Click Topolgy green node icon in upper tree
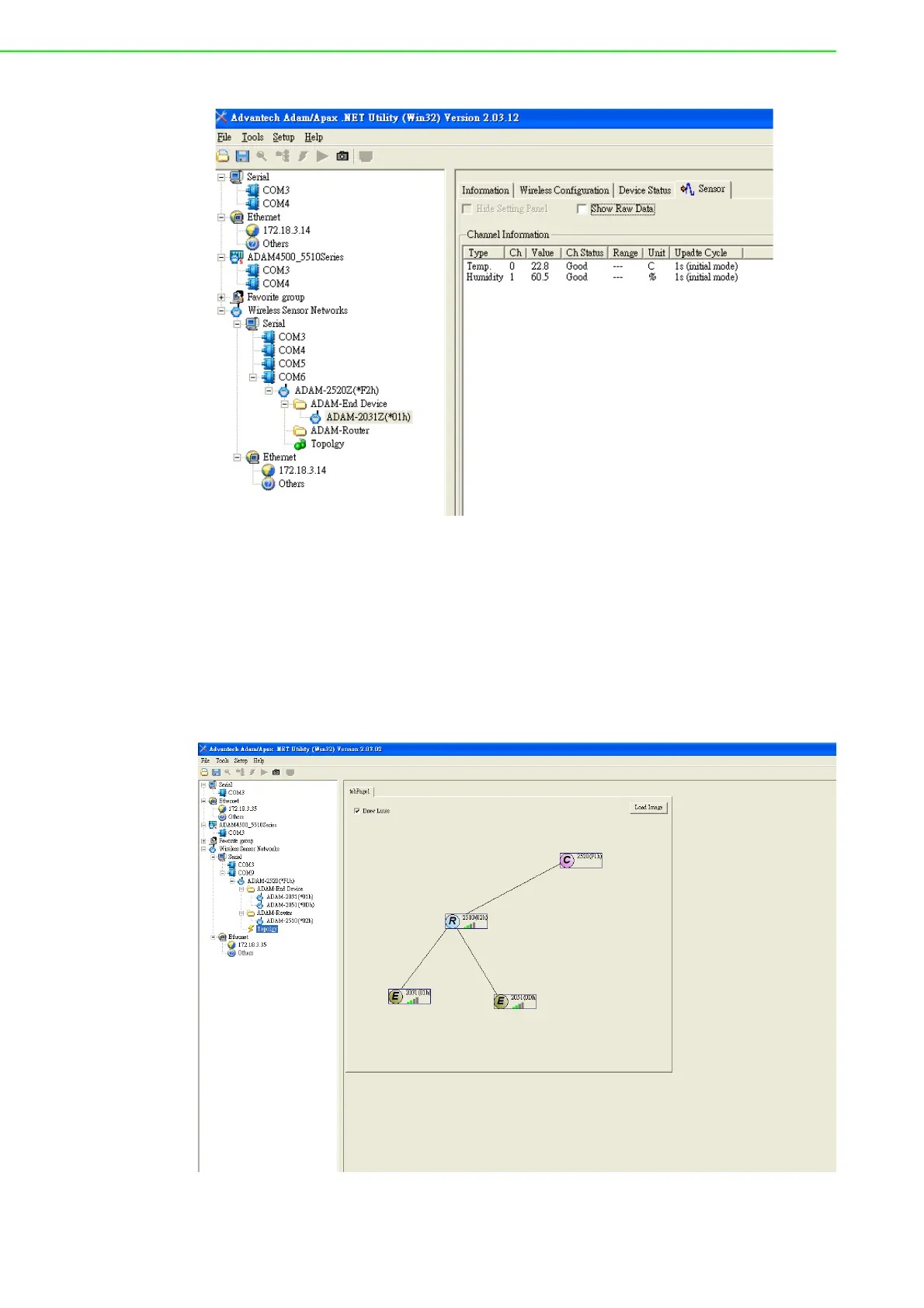The width and height of the screenshot is (924, 1308). click(300, 444)
